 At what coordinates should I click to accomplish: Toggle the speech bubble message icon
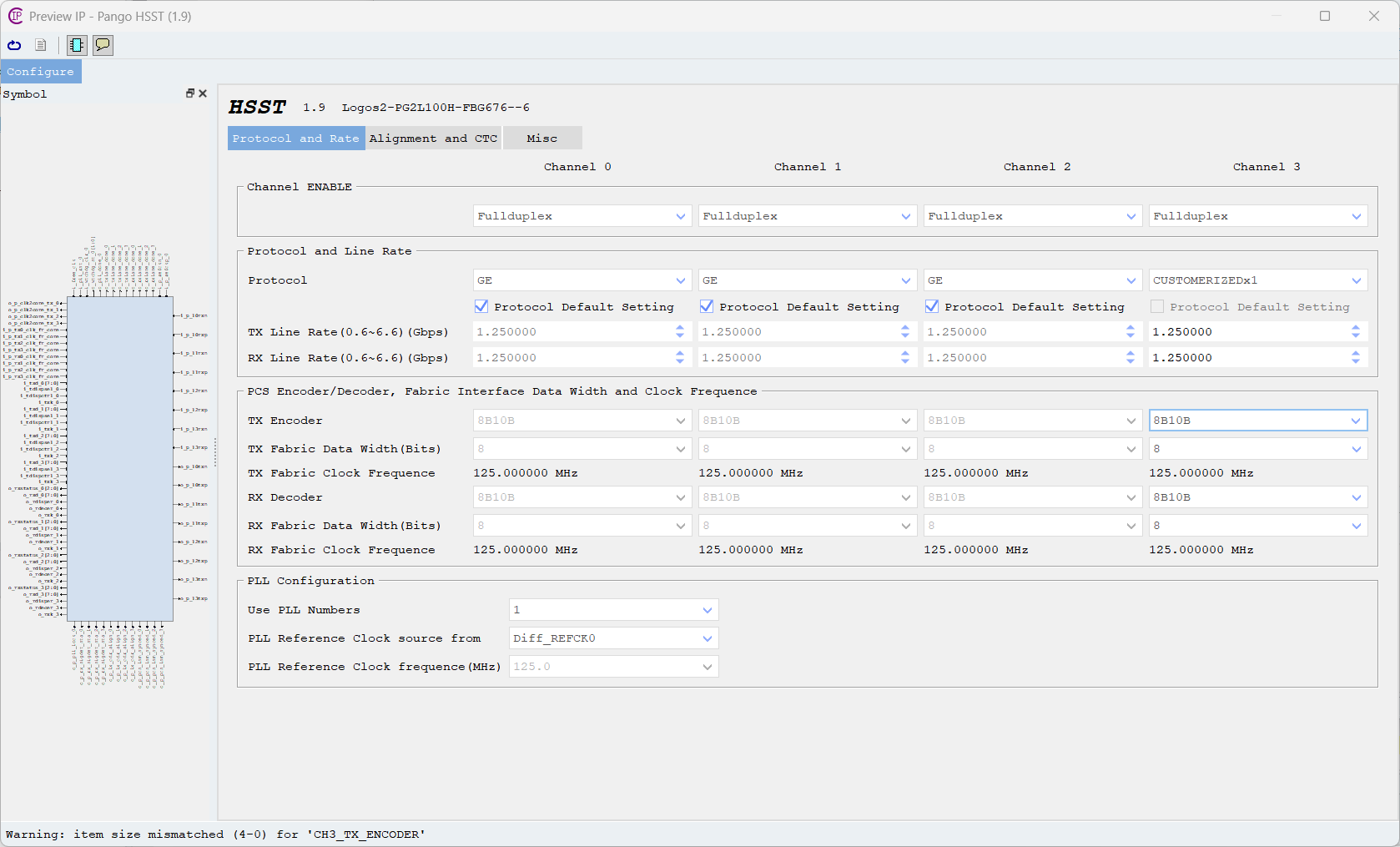tap(103, 45)
